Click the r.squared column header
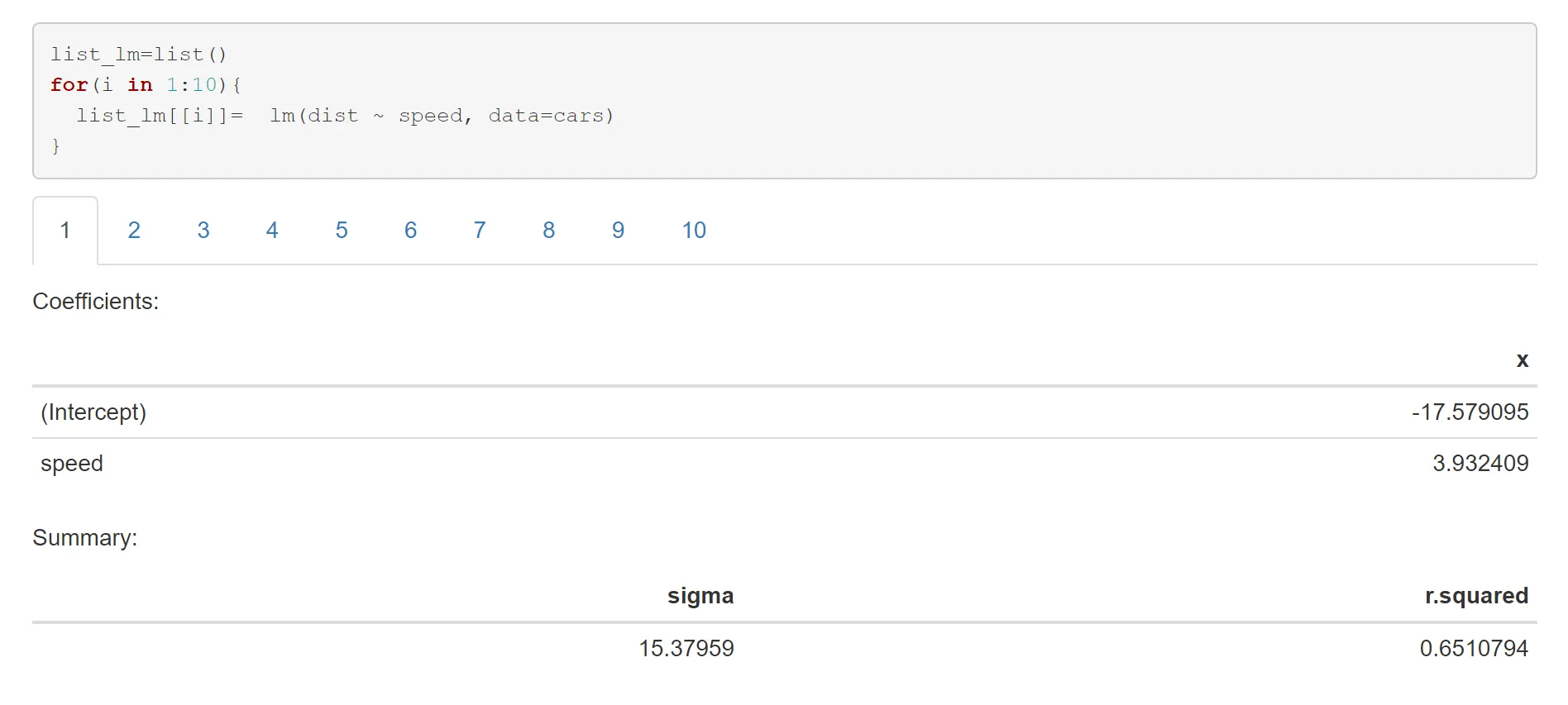The height and width of the screenshot is (705, 1568). click(1476, 596)
